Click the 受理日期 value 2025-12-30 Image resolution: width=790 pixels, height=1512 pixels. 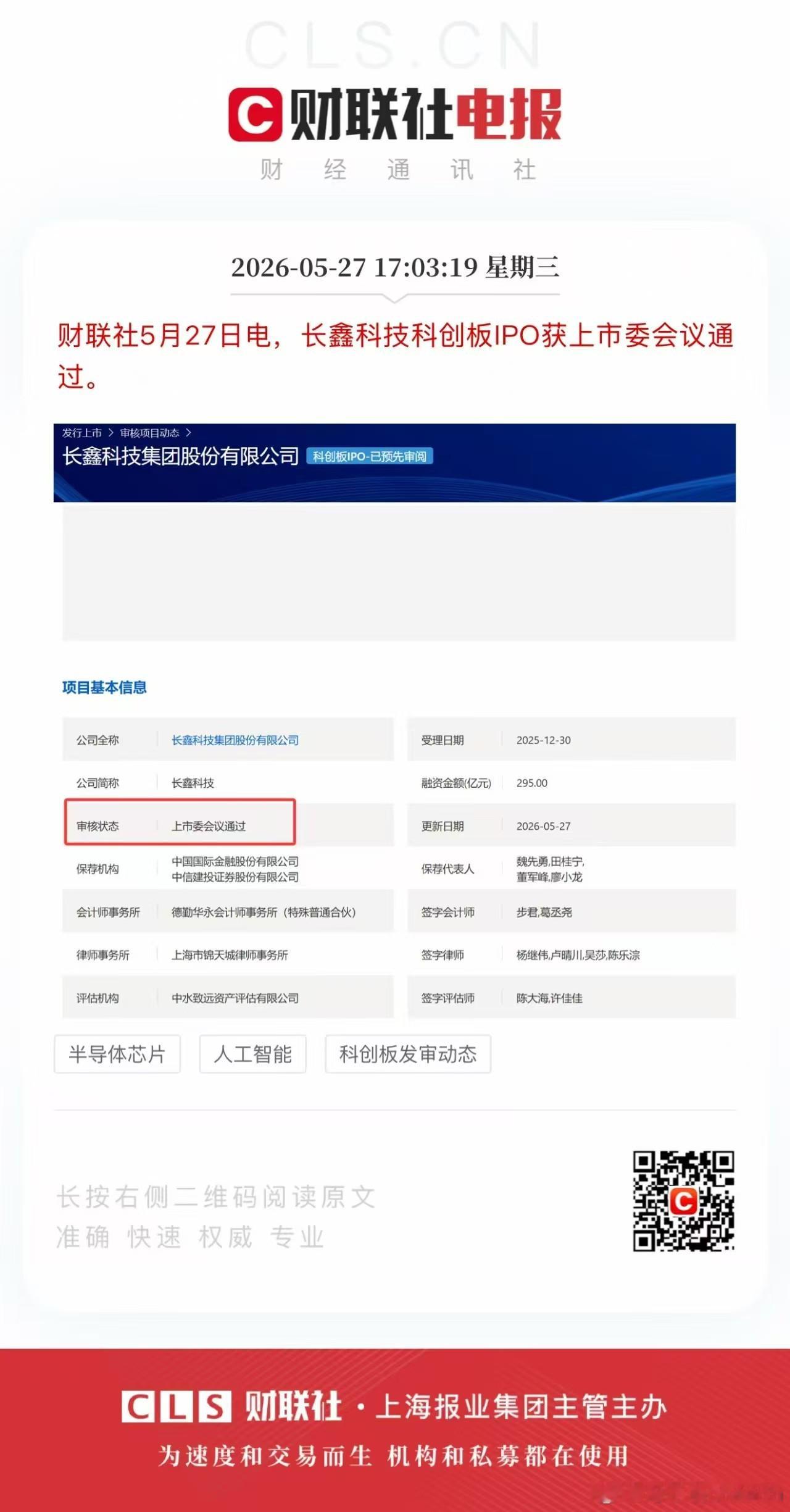pyautogui.click(x=544, y=740)
